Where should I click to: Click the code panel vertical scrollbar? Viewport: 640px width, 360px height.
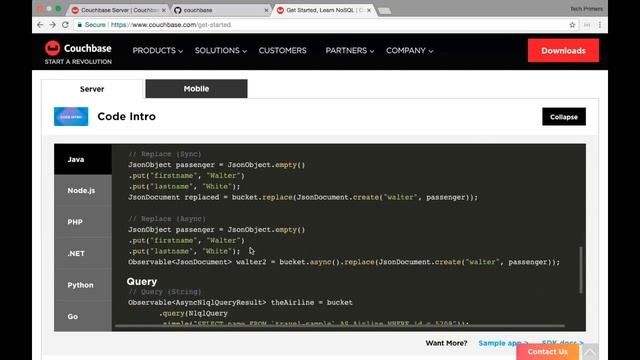coord(580,269)
